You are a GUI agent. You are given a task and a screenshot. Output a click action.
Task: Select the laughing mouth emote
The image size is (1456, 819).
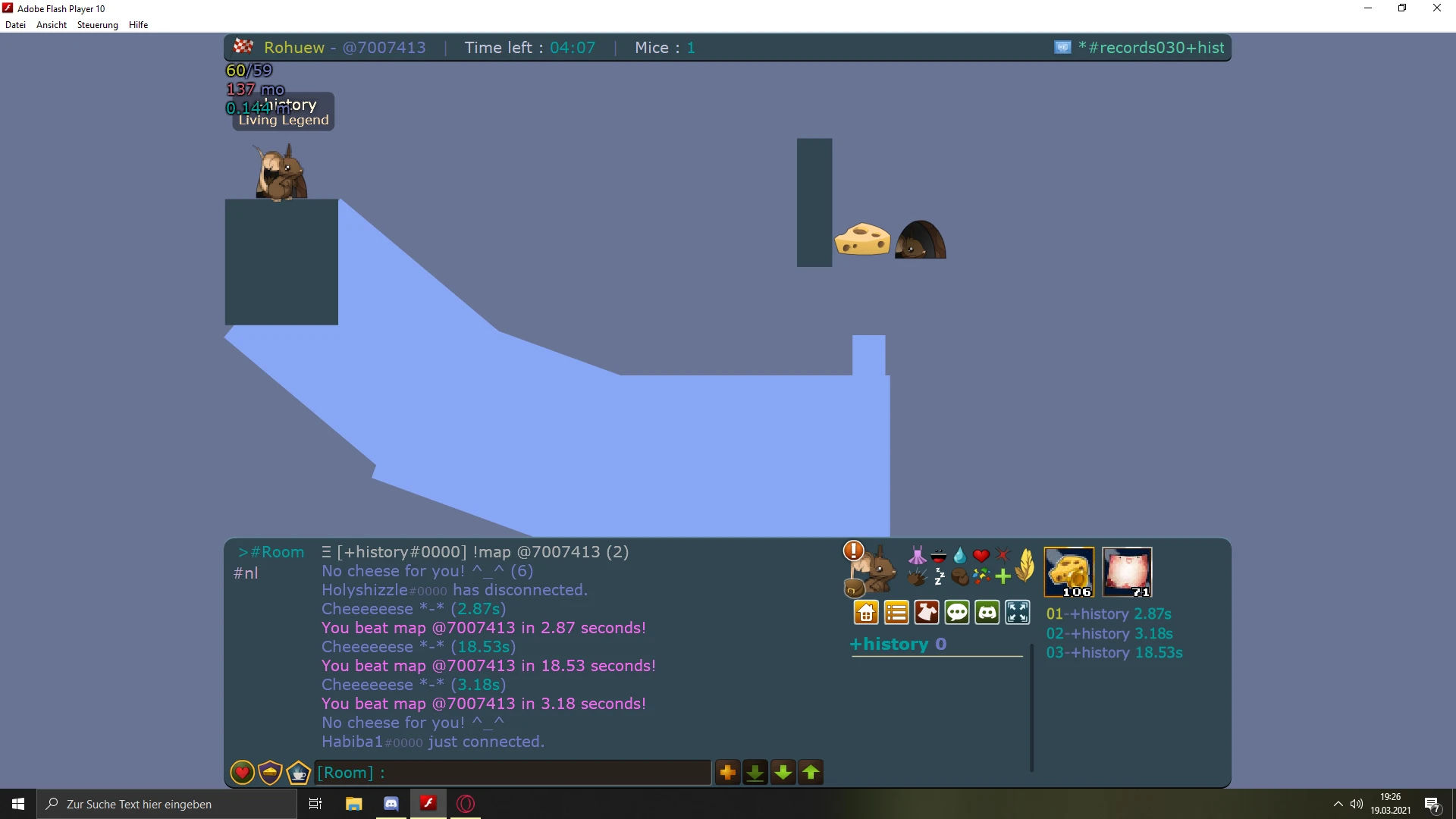(x=939, y=556)
